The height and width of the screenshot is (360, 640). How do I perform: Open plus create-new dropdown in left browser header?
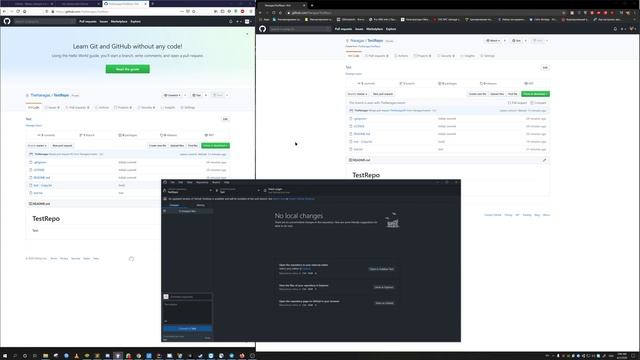coord(238,22)
